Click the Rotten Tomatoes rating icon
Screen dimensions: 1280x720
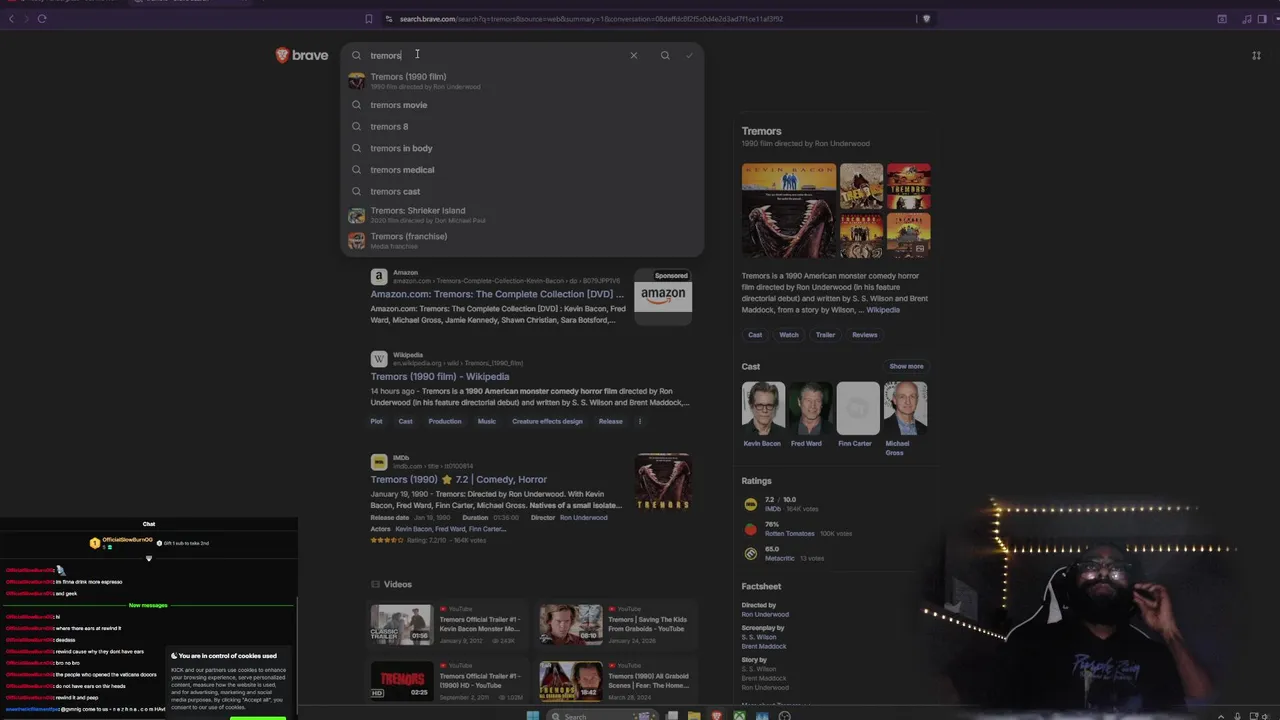(751, 529)
